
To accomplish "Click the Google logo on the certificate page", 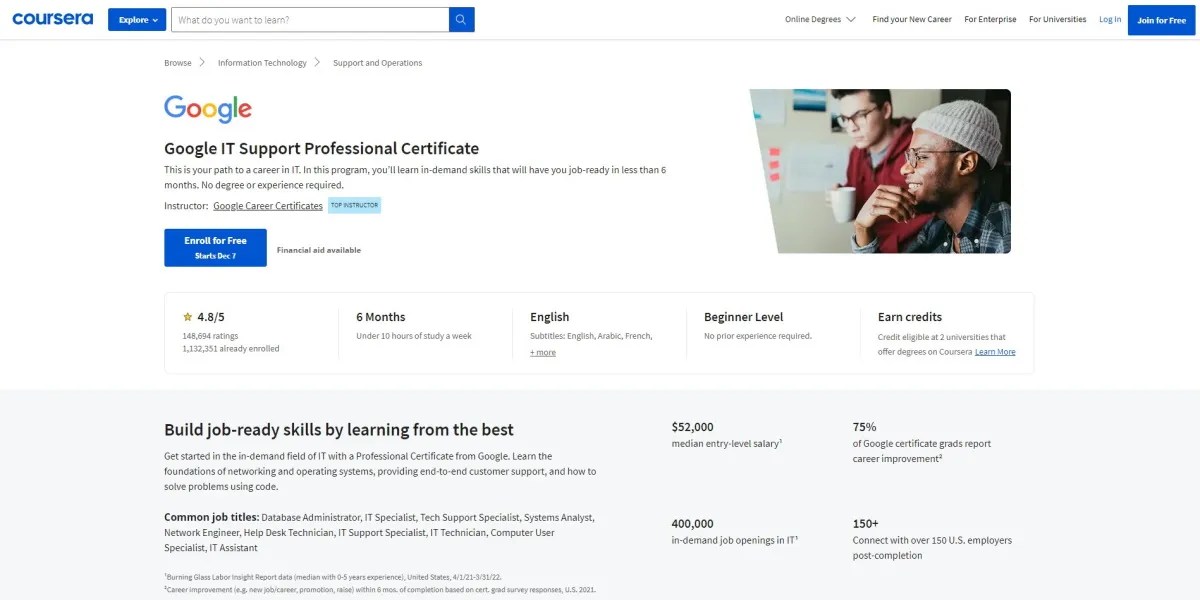I will click(207, 108).
